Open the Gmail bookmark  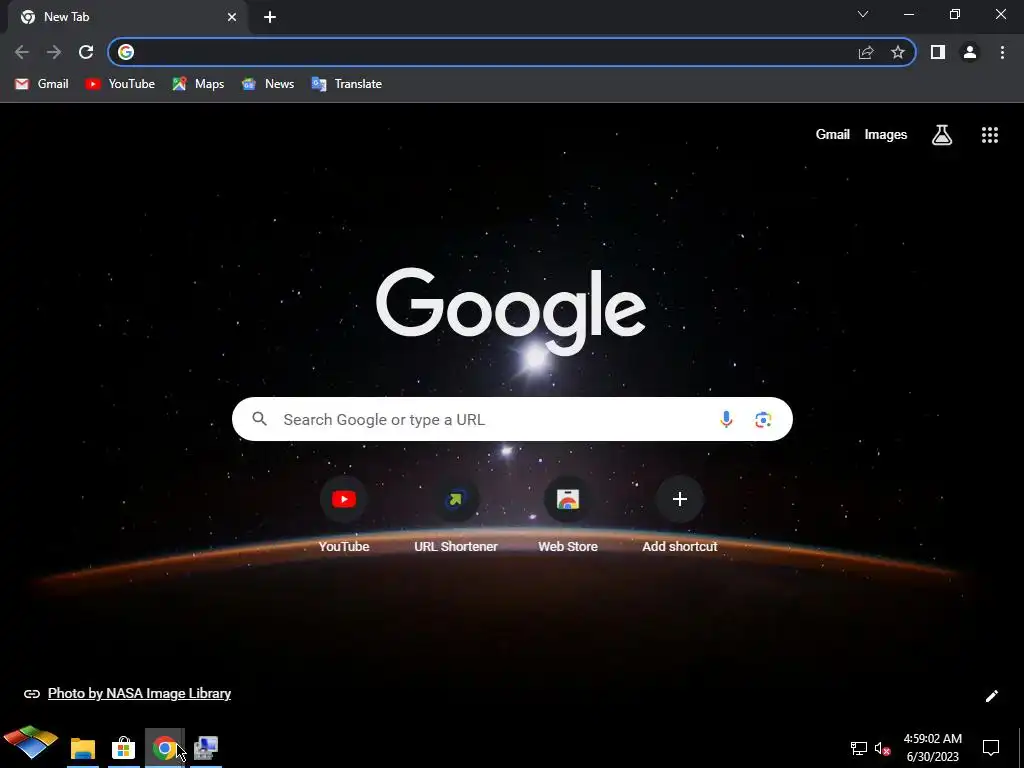42,84
